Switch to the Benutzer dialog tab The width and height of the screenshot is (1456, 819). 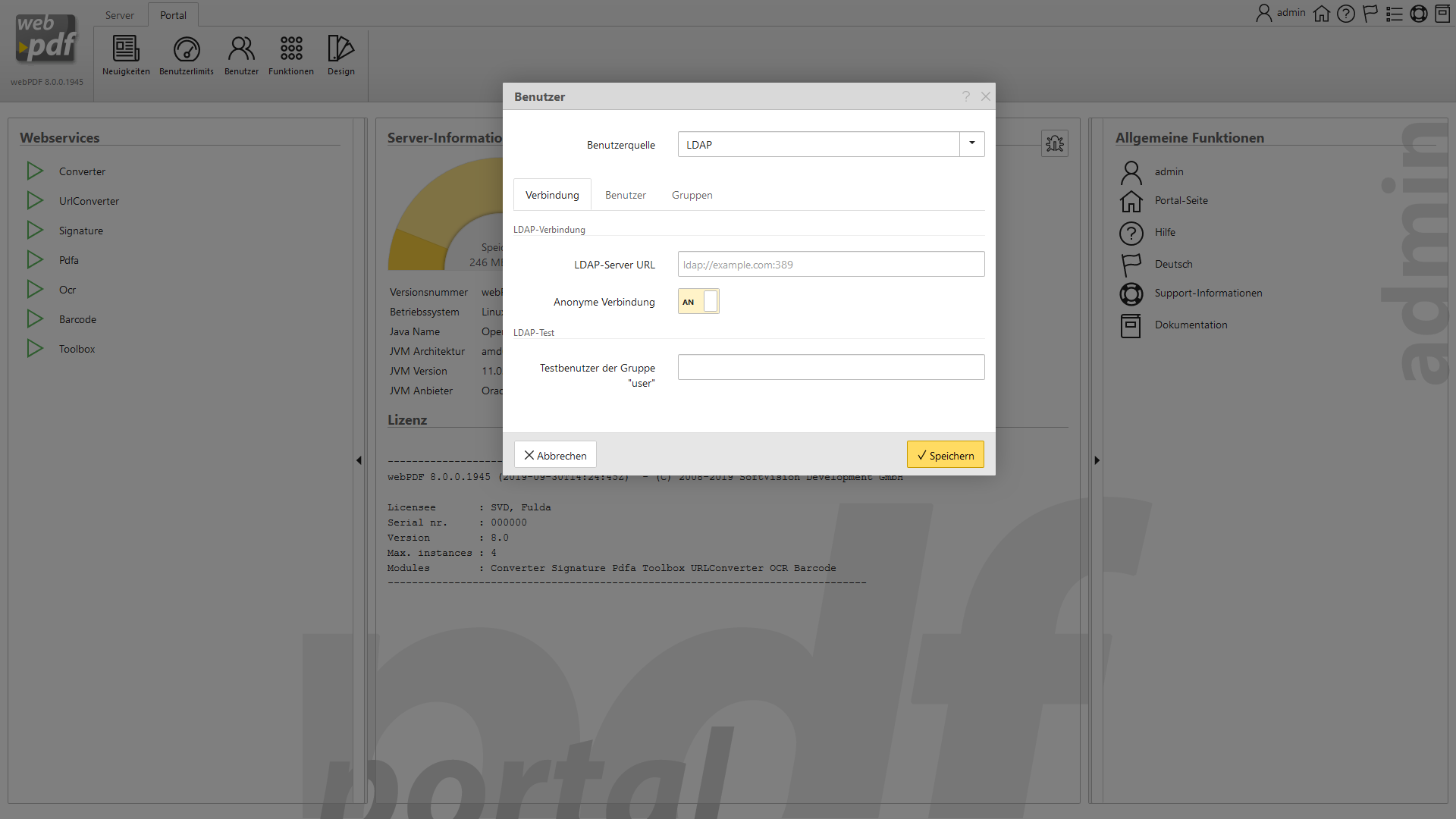click(625, 196)
